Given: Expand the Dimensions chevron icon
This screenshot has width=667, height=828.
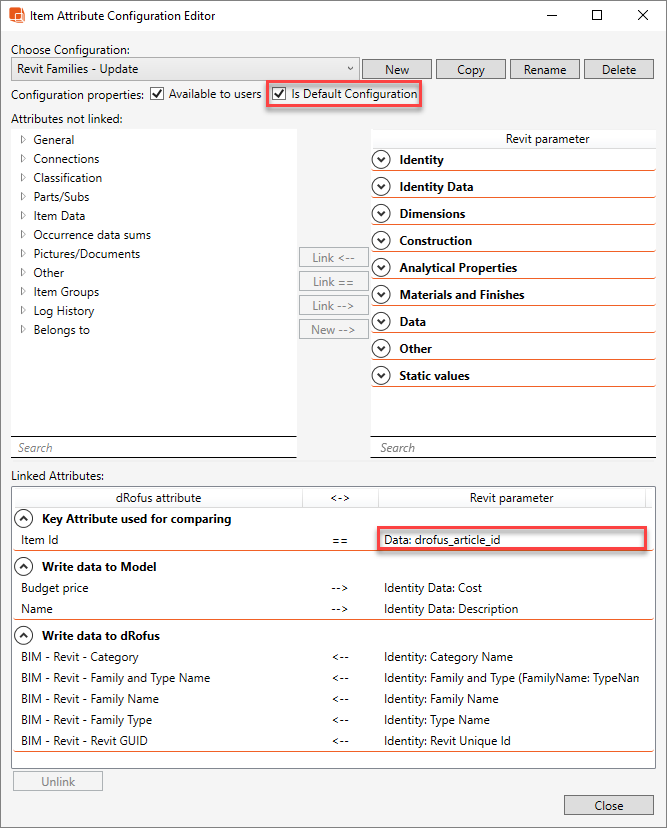Looking at the screenshot, I should point(380,214).
